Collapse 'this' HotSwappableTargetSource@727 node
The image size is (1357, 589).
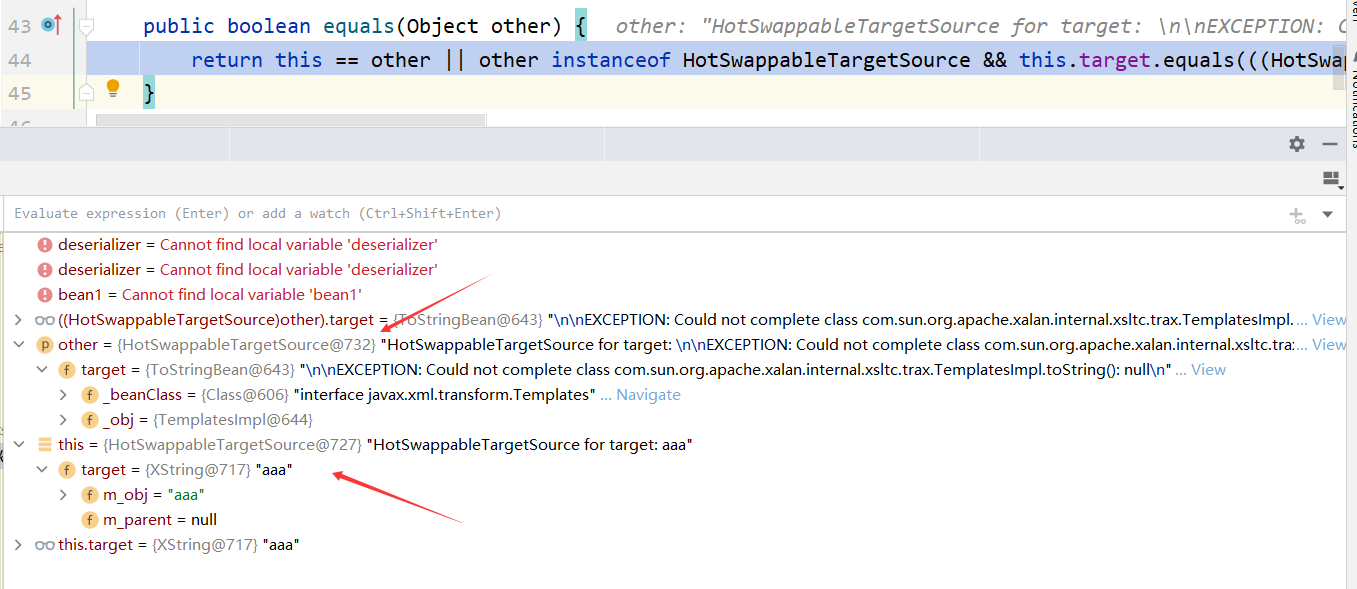click(17, 445)
